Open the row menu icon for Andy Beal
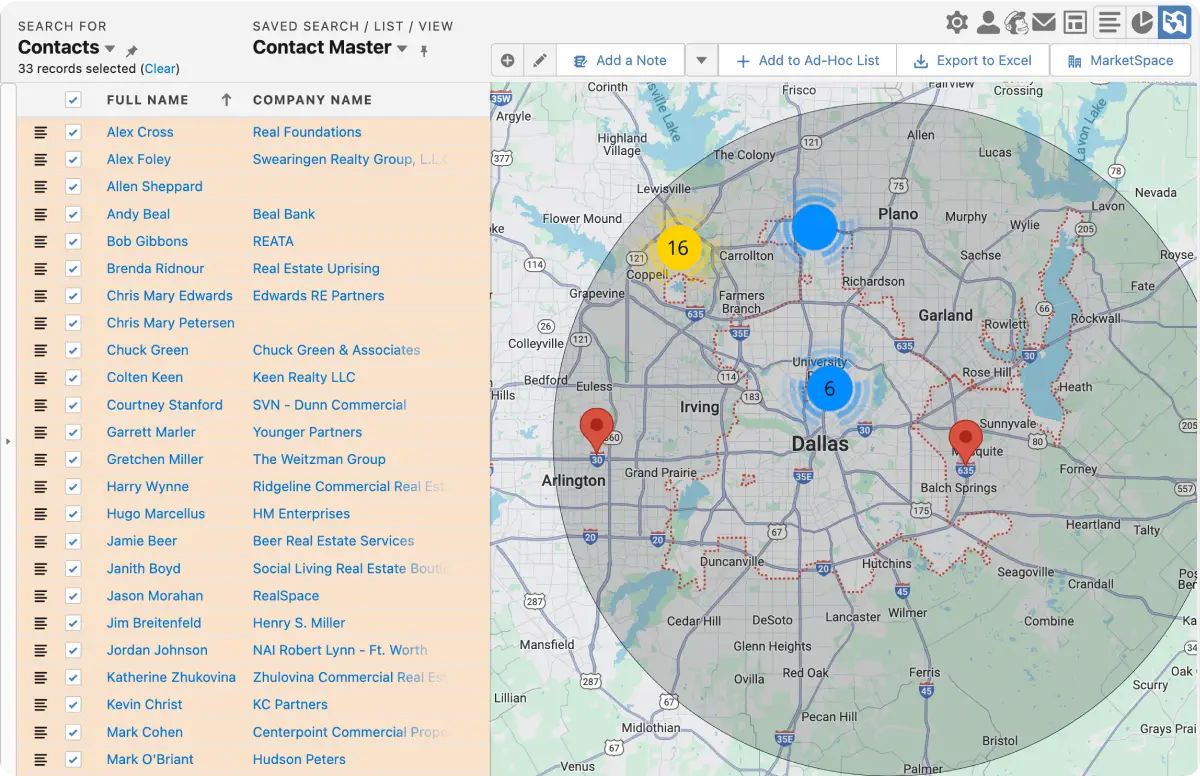 41,214
